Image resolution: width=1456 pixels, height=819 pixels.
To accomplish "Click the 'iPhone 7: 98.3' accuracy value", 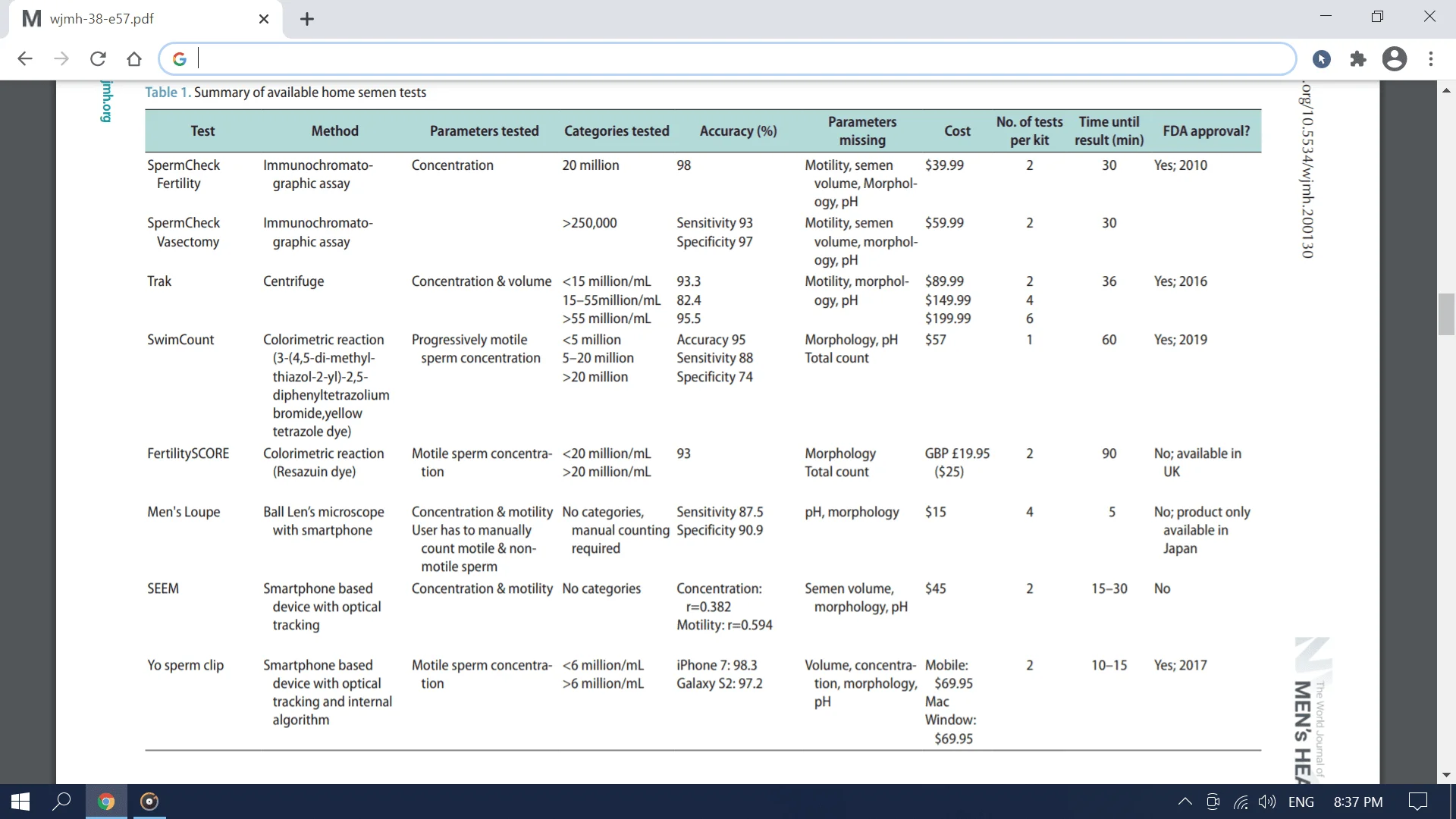I will tap(717, 665).
